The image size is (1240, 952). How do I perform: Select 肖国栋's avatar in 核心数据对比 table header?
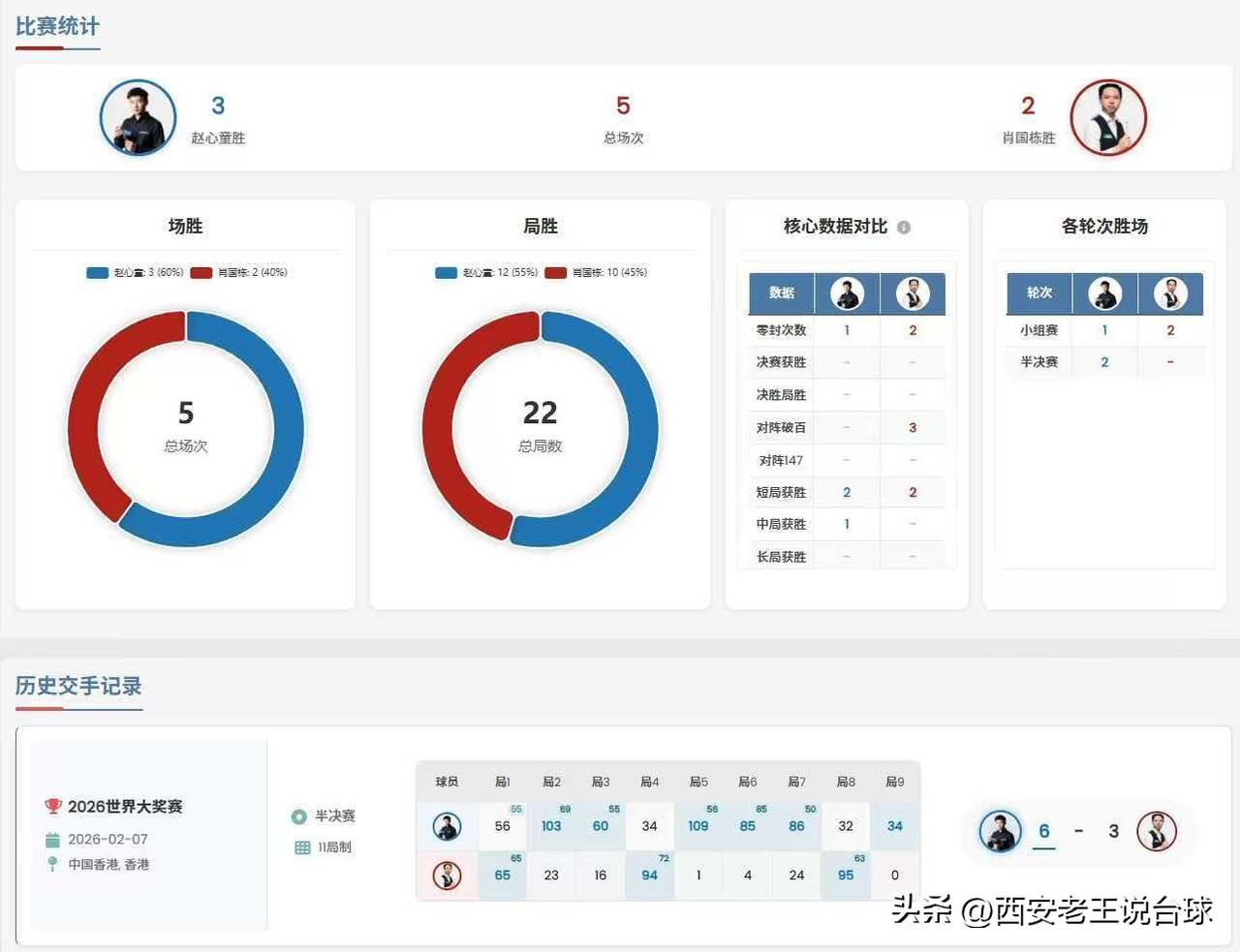pyautogui.click(x=913, y=293)
